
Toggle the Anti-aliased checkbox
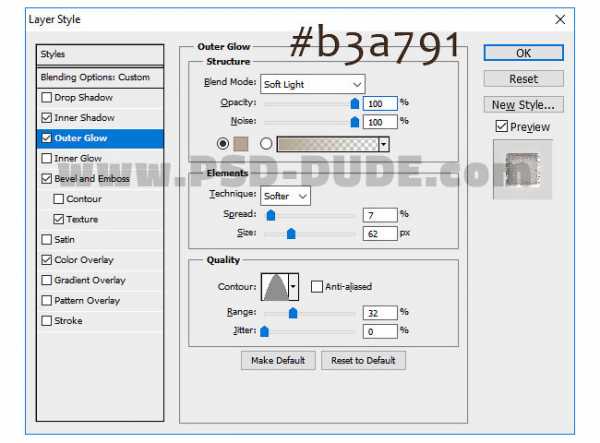click(316, 287)
